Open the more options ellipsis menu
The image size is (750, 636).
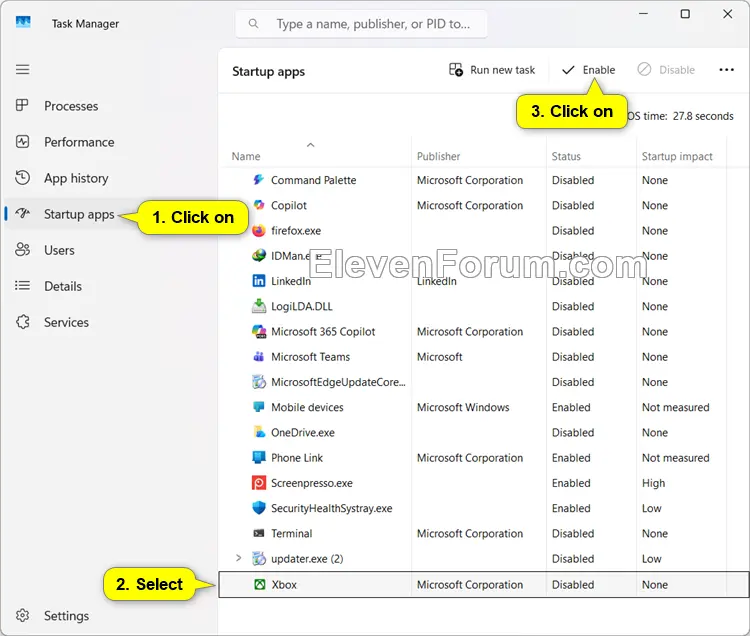(x=727, y=70)
